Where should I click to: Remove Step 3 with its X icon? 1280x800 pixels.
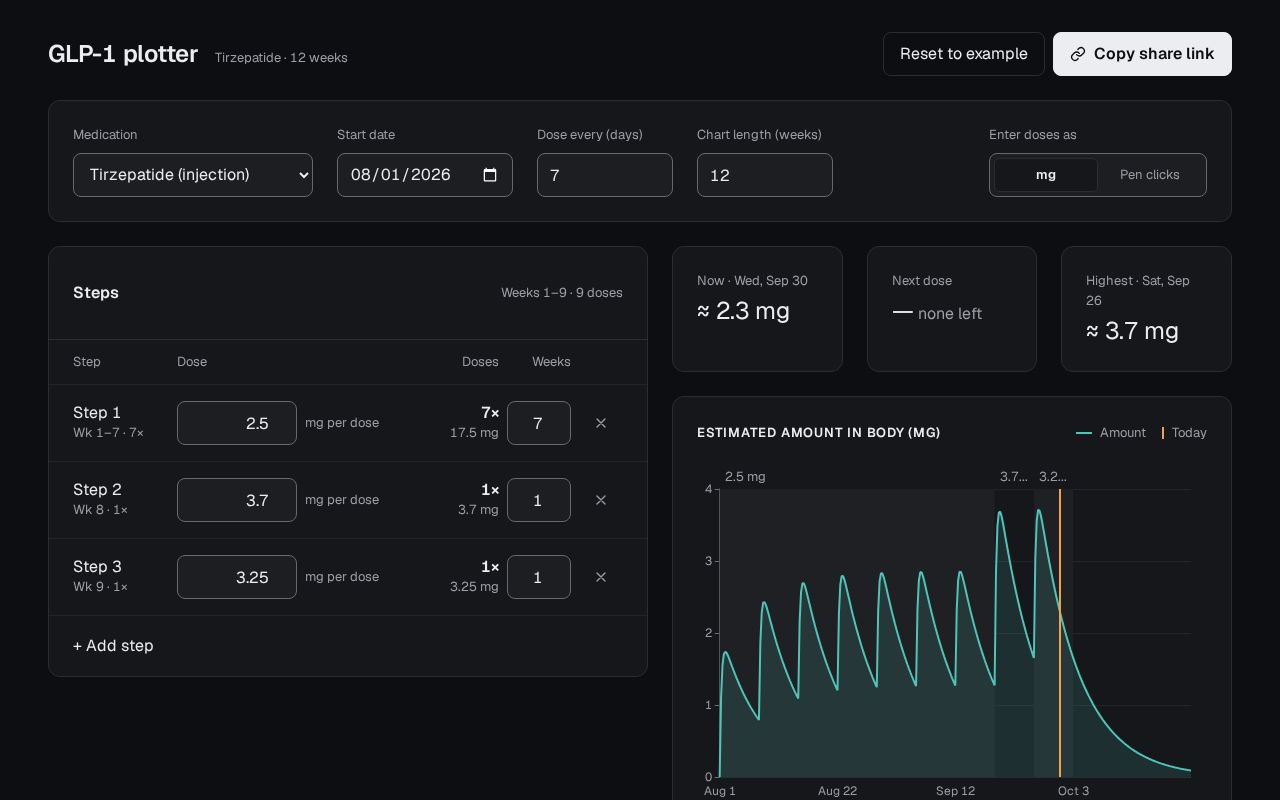(x=601, y=577)
